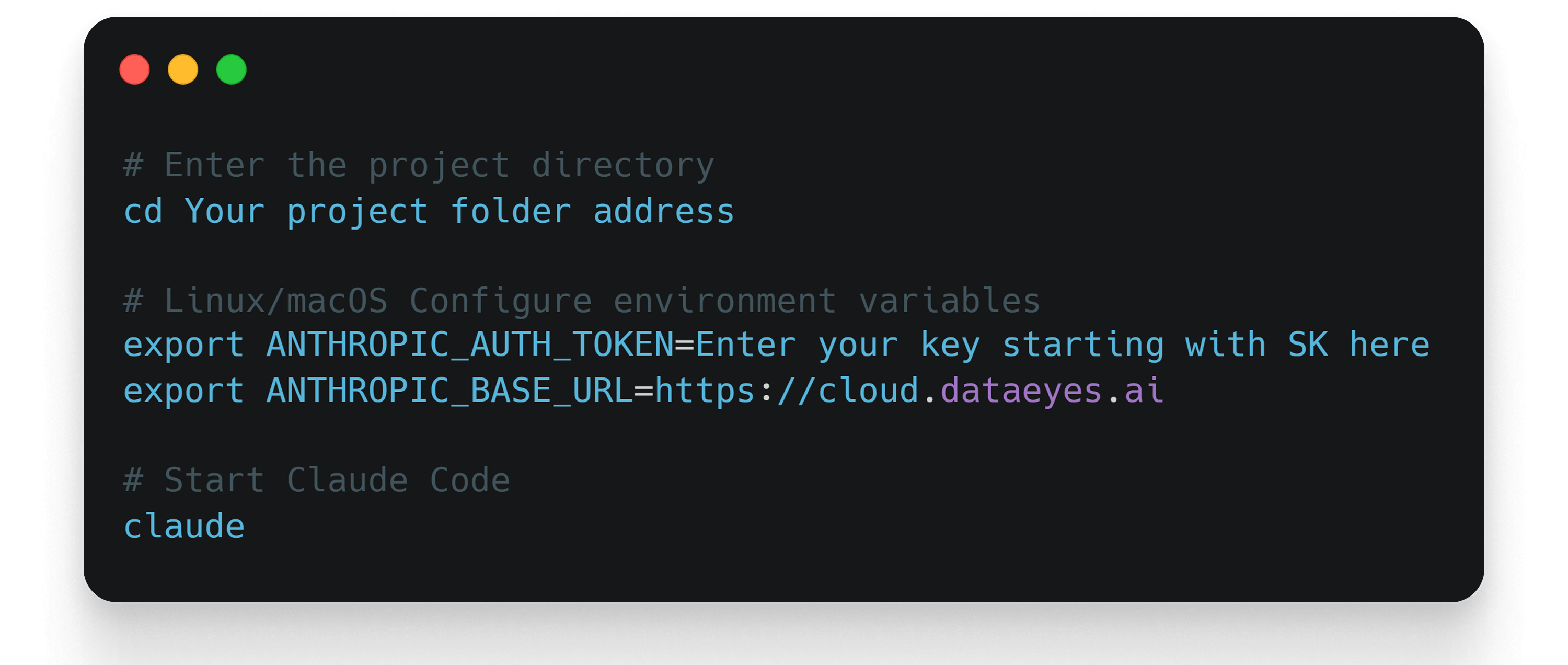Click the ANTHROPIC_BASE_URL variable name
The width and height of the screenshot is (1568, 665).
coord(449,391)
